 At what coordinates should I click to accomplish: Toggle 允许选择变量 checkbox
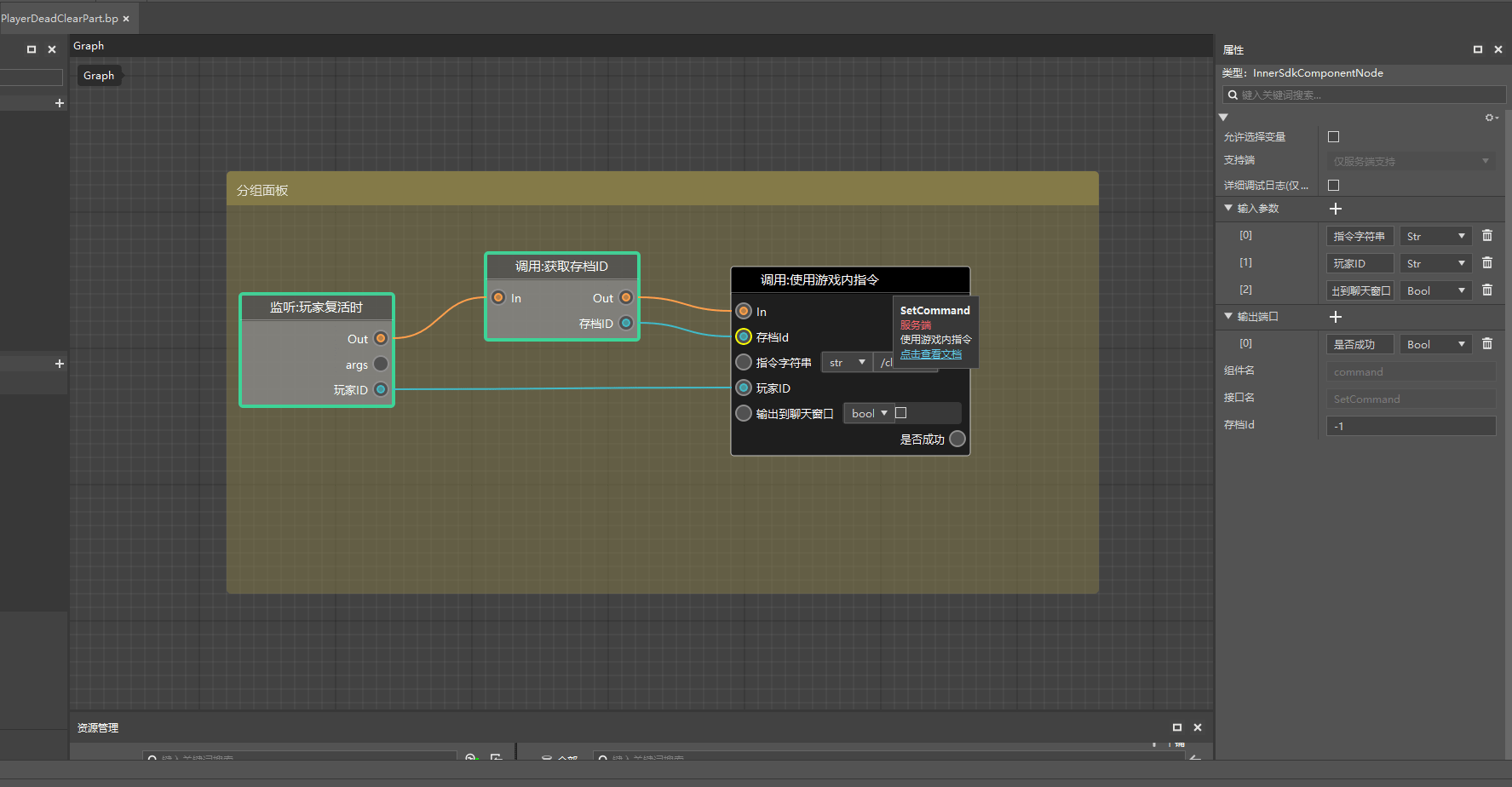pos(1334,136)
